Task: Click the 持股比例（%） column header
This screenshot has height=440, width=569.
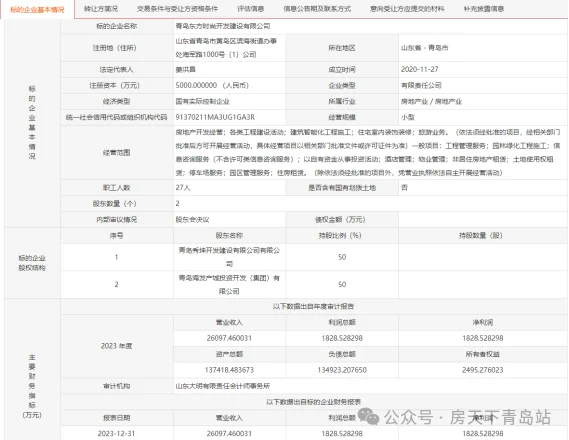Action: pos(342,235)
